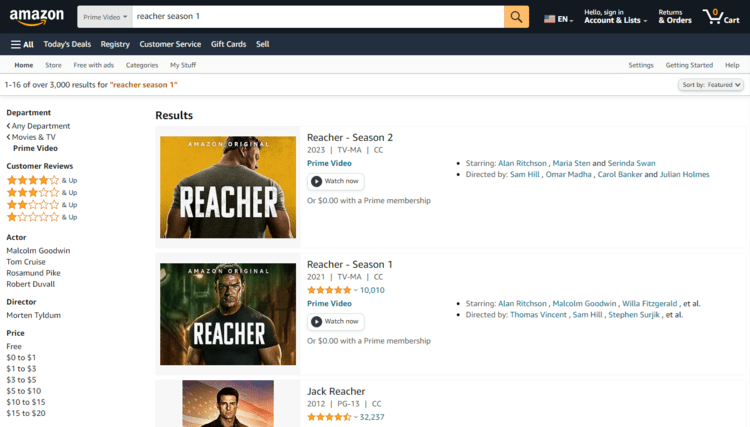Viewport: 750px width, 427px height.
Task: Open the Amazon logo homepage link
Action: coord(37,17)
